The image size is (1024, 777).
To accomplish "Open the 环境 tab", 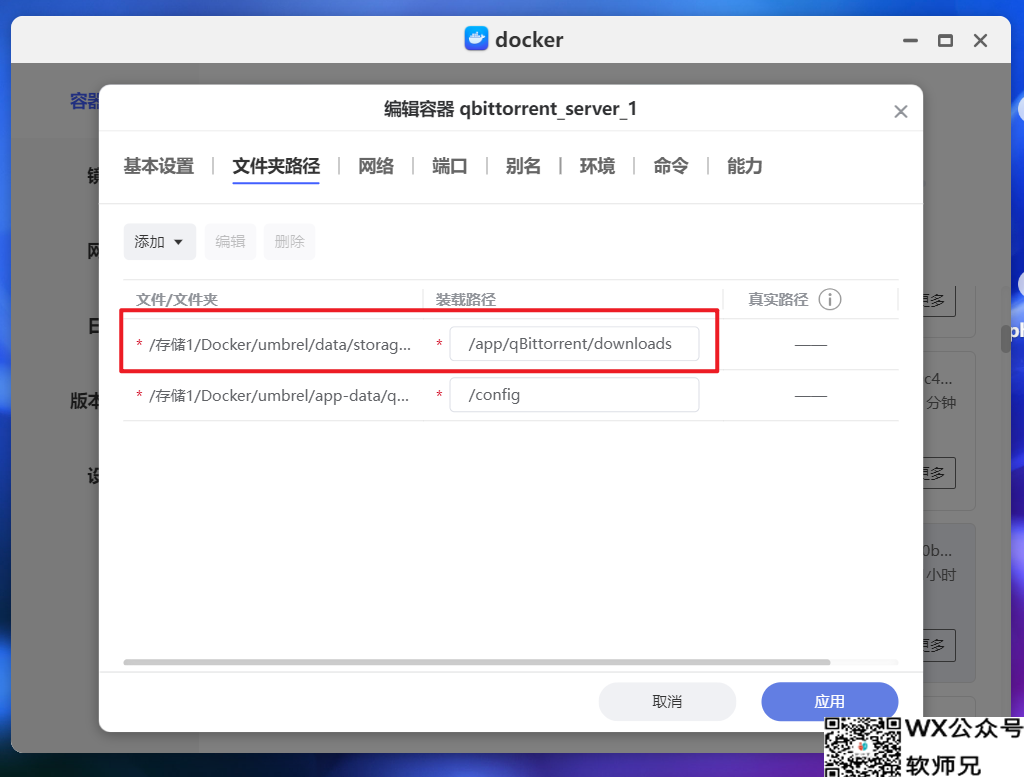I will [x=597, y=166].
